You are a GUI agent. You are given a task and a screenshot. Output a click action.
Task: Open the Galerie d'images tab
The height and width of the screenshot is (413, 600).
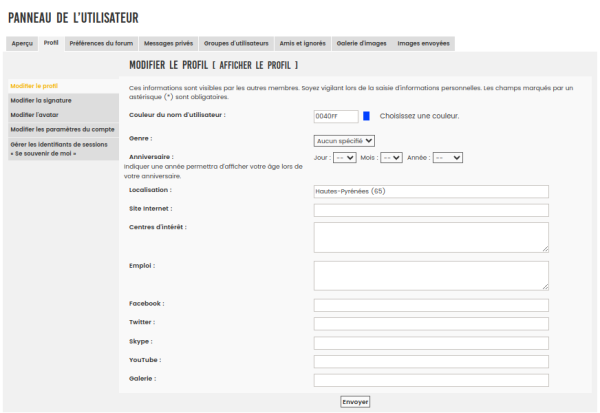coord(361,43)
